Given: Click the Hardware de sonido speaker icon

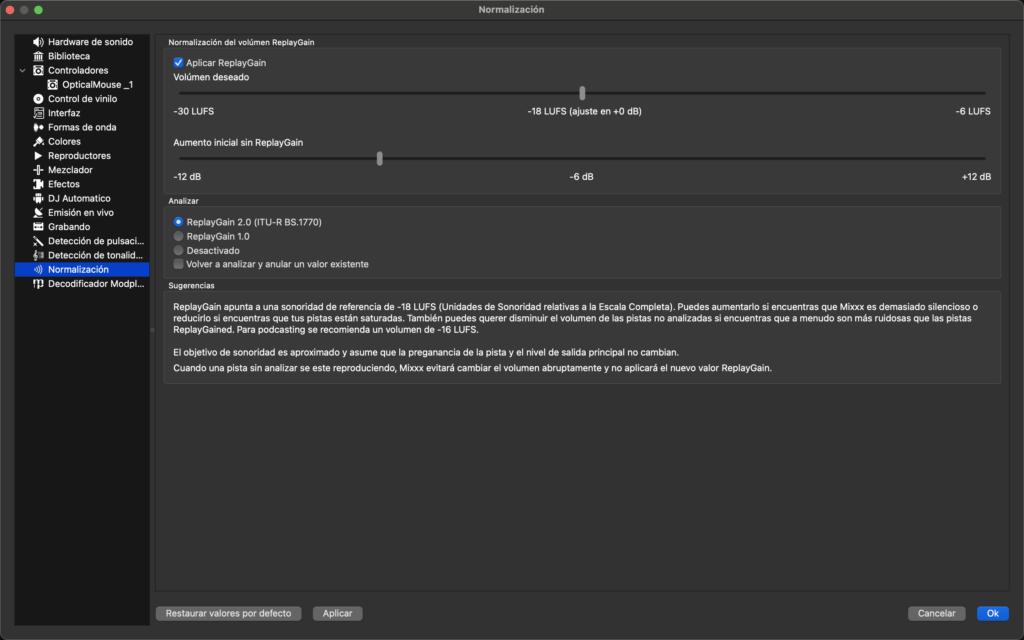Looking at the screenshot, I should tap(39, 42).
